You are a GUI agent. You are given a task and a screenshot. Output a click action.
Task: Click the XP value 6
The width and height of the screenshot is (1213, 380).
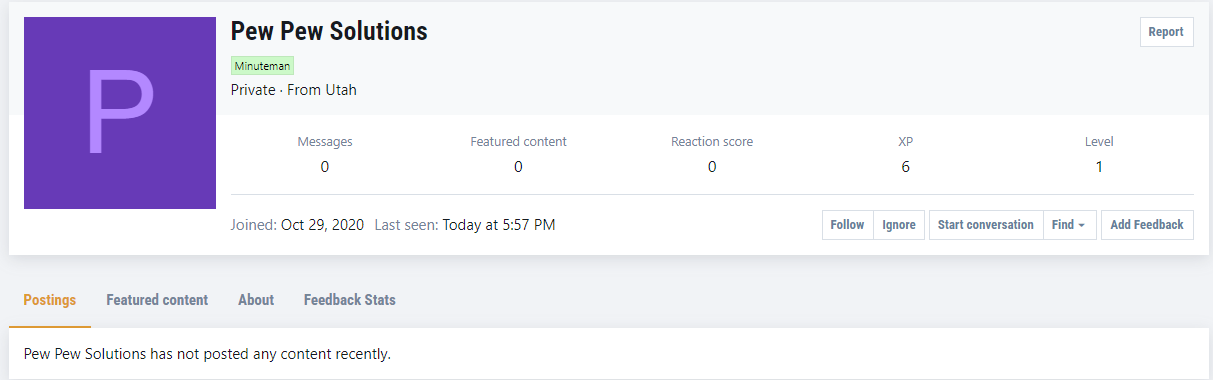(906, 167)
